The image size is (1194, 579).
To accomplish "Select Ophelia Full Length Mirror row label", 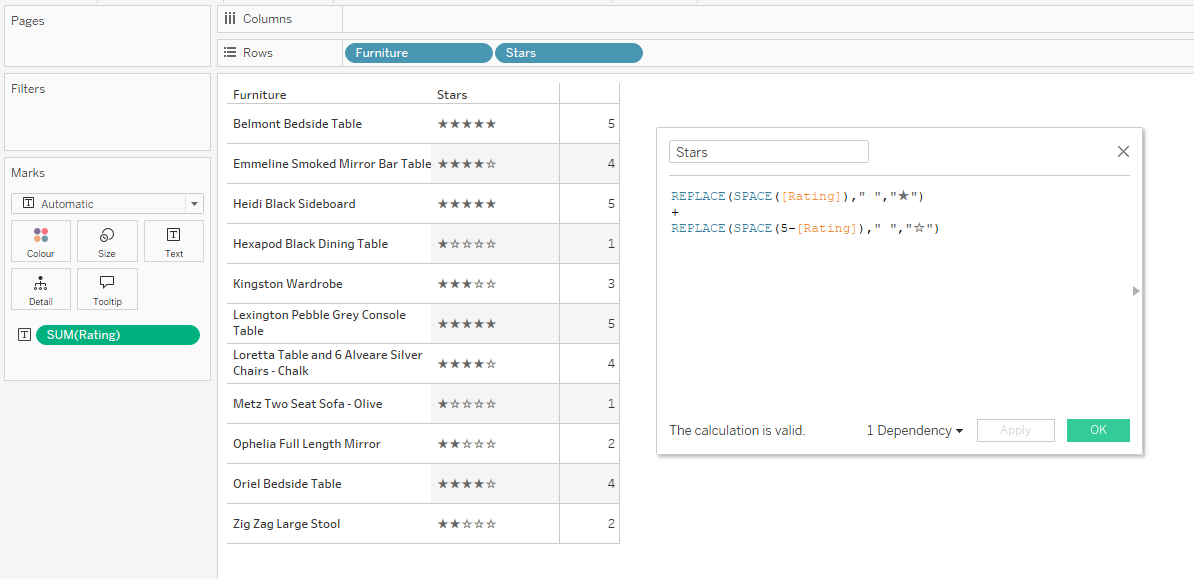I will point(307,444).
